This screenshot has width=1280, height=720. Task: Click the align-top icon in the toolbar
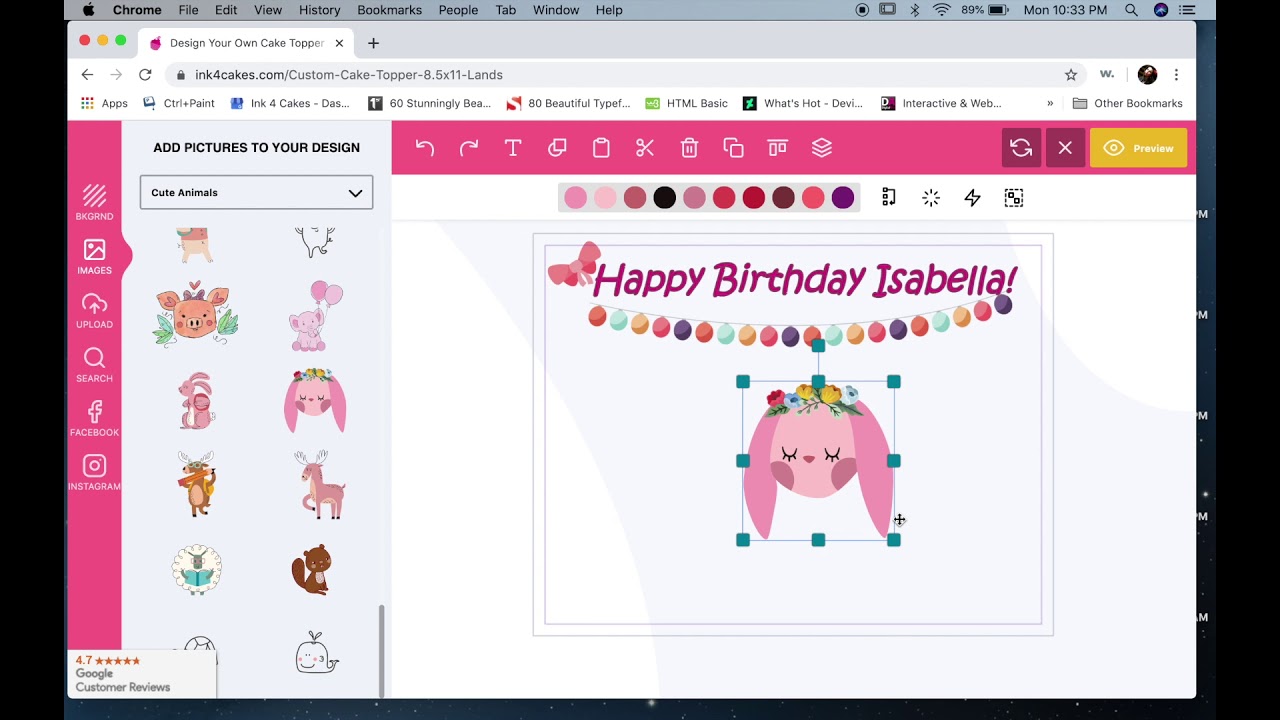777,148
